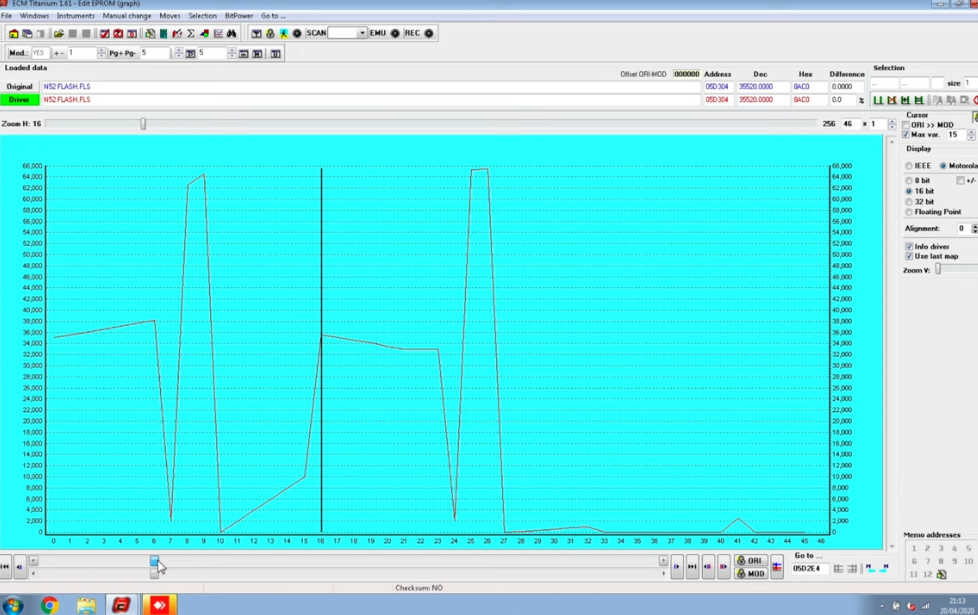Click the +- value field stepper
The image size is (978, 615).
tap(102, 53)
